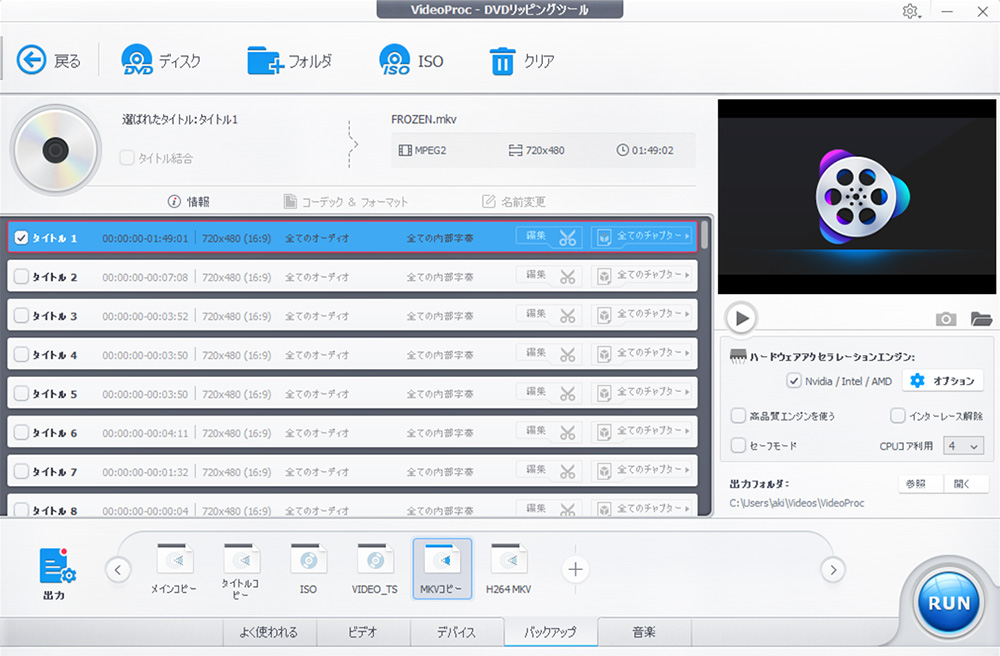Expand 全てのチャプター dropdown for タイトル 1

[642, 238]
